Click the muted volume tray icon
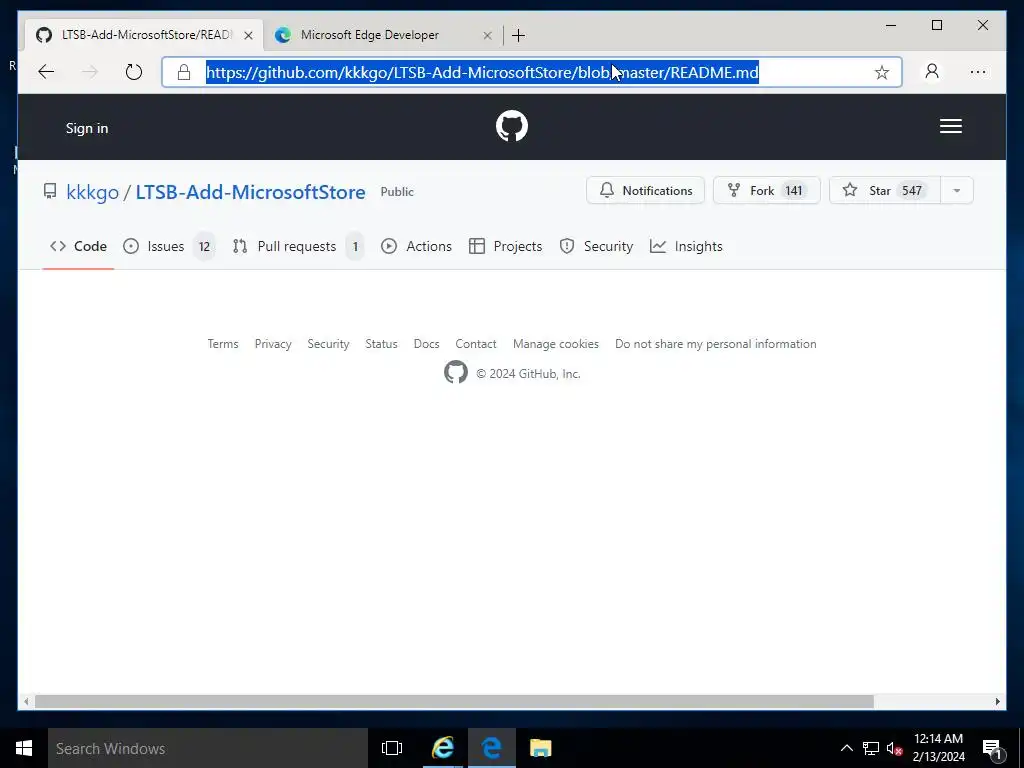1024x768 pixels. 894,748
